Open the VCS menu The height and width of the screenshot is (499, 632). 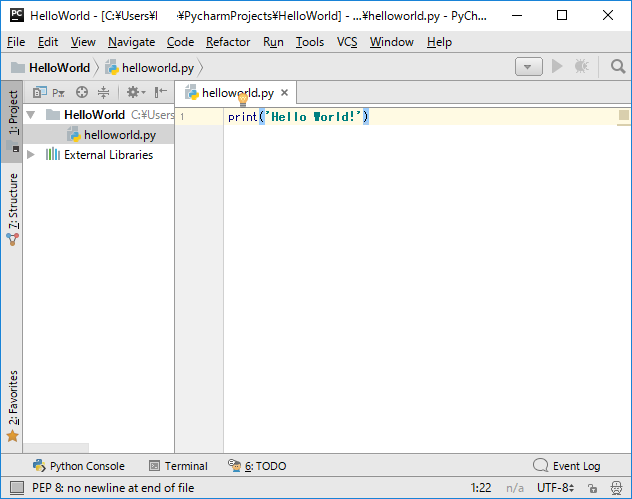347,42
